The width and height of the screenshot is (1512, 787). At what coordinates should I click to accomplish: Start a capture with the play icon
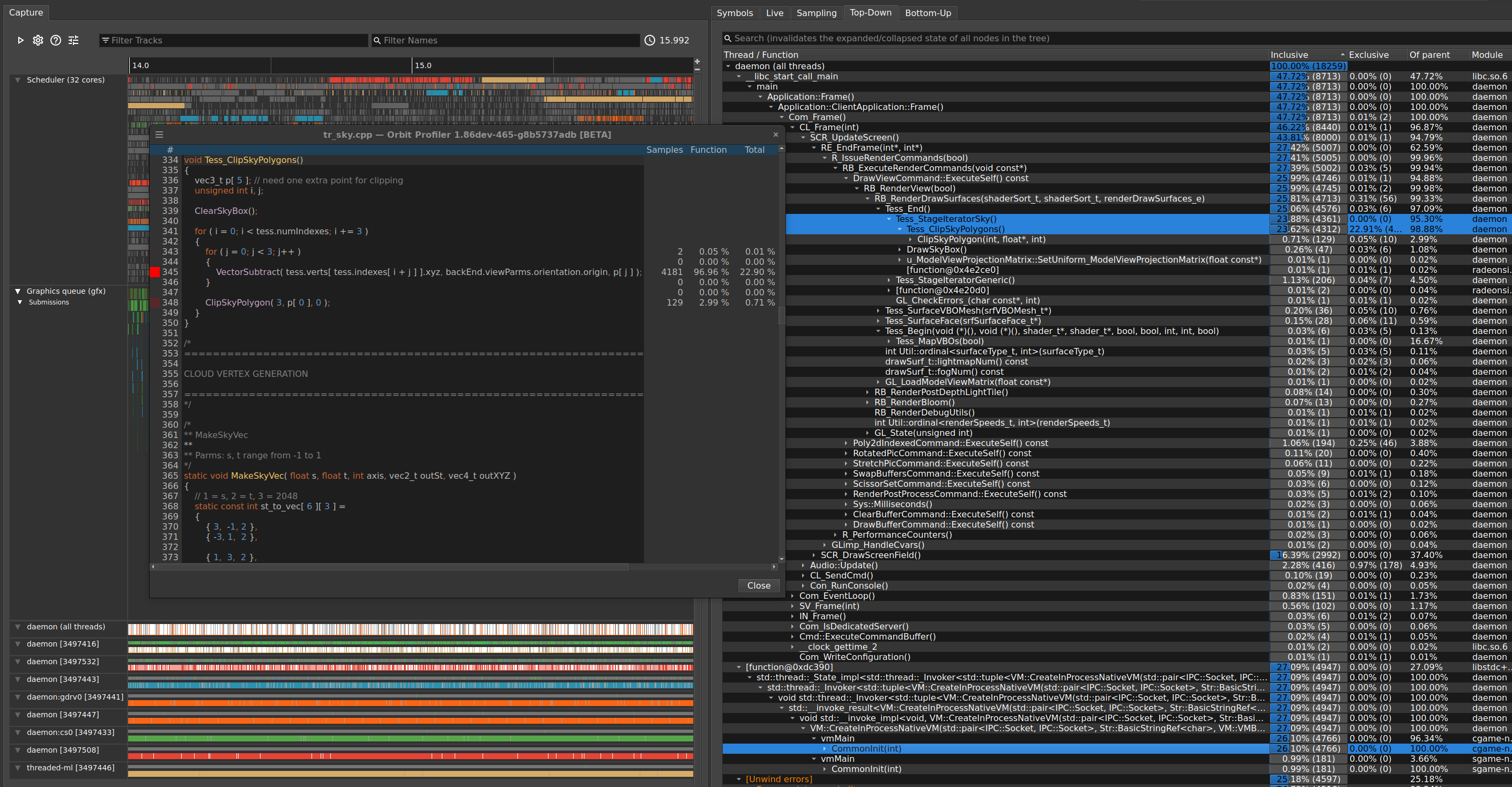pyautogui.click(x=20, y=40)
